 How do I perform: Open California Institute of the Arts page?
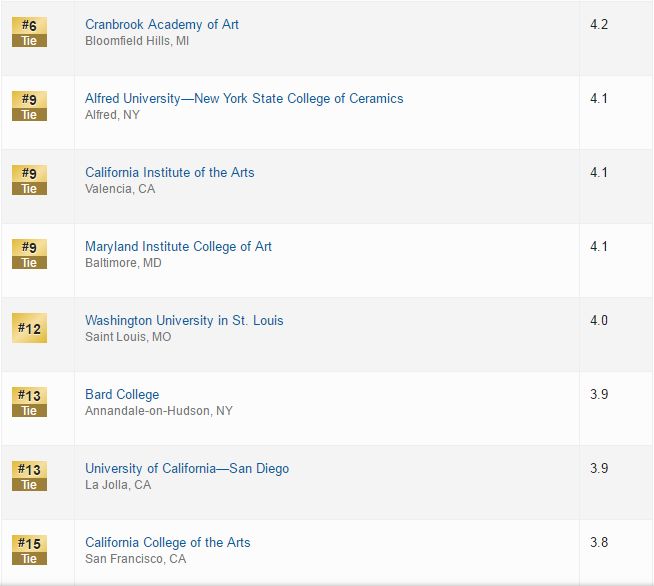[169, 172]
